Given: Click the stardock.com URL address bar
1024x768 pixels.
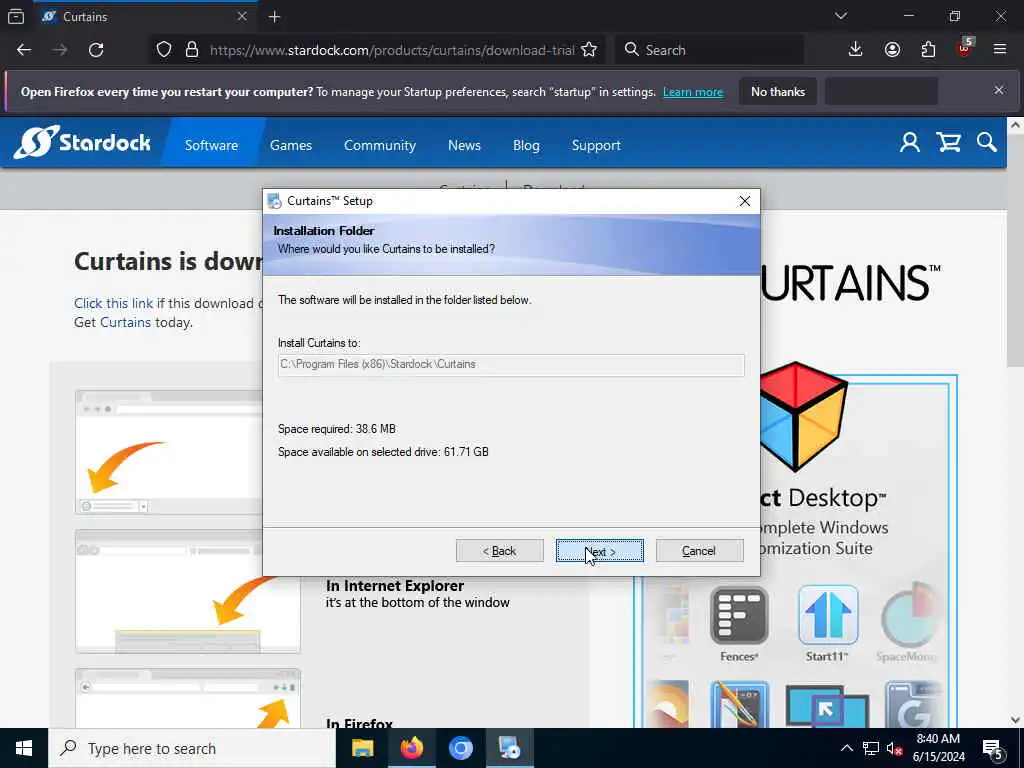Looking at the screenshot, I should (x=392, y=50).
